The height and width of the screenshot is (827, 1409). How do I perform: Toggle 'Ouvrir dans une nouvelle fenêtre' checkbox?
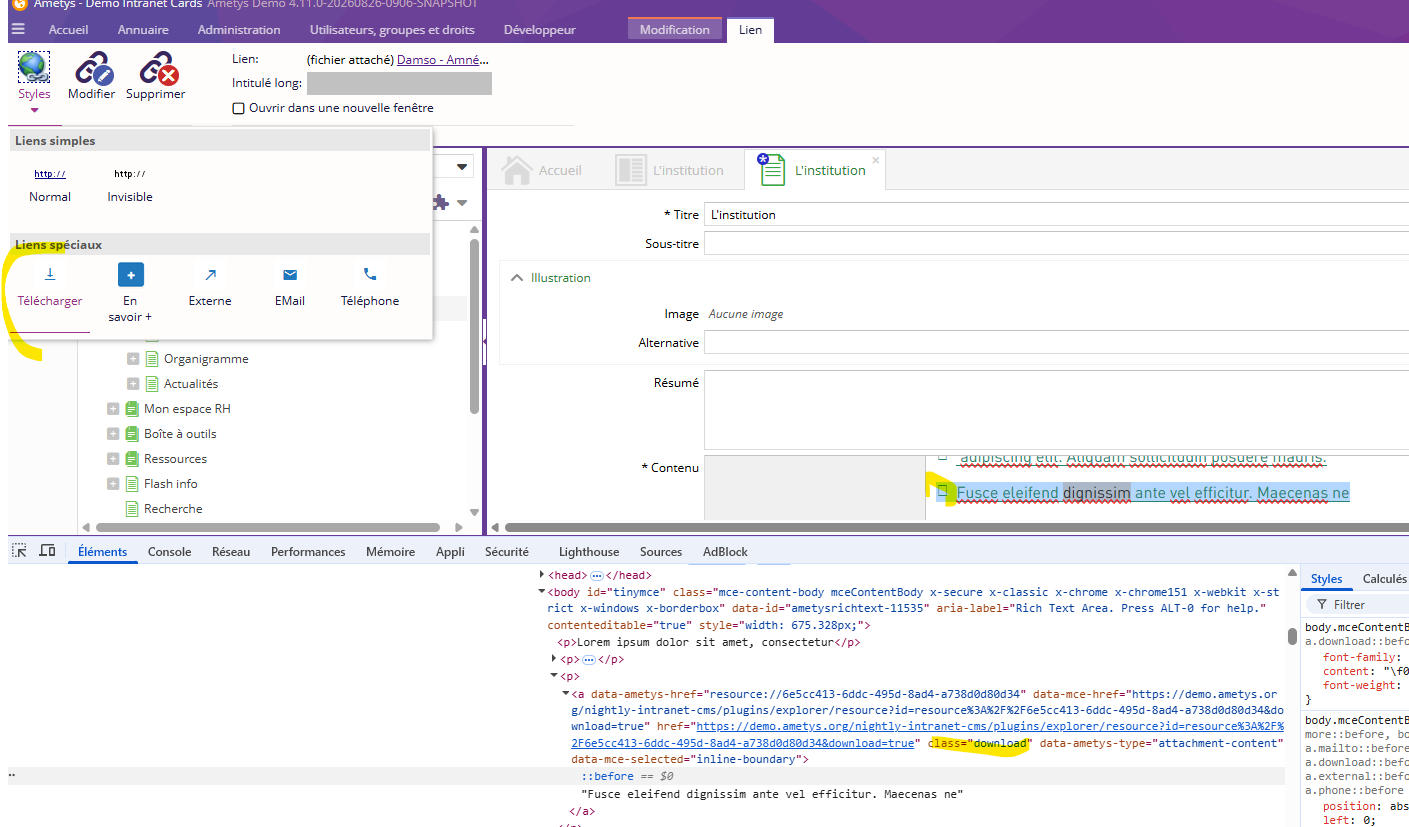238,108
